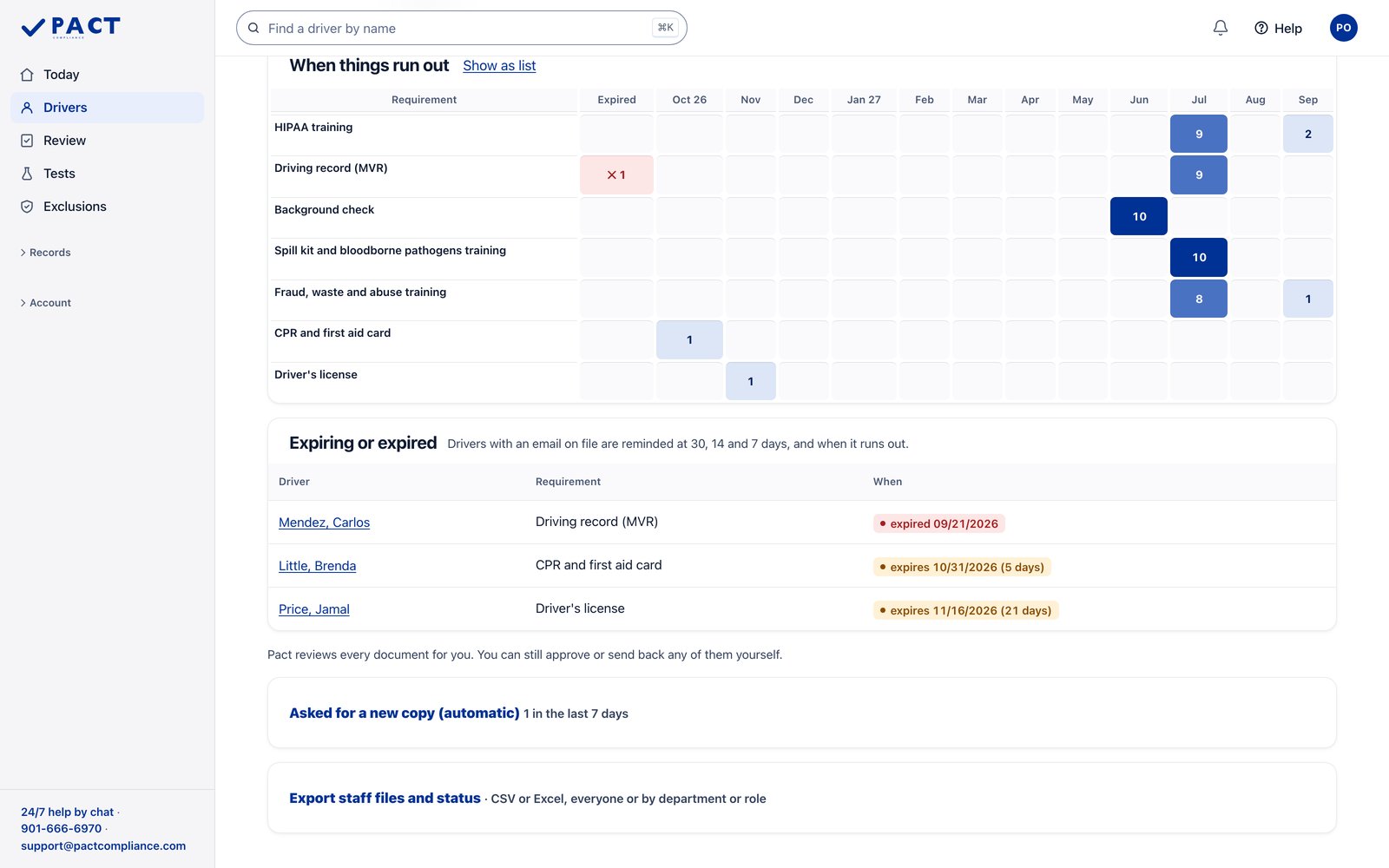Viewport: 1389px width, 868px height.
Task: Open driver Mendez, Carlos
Action: [324, 523]
